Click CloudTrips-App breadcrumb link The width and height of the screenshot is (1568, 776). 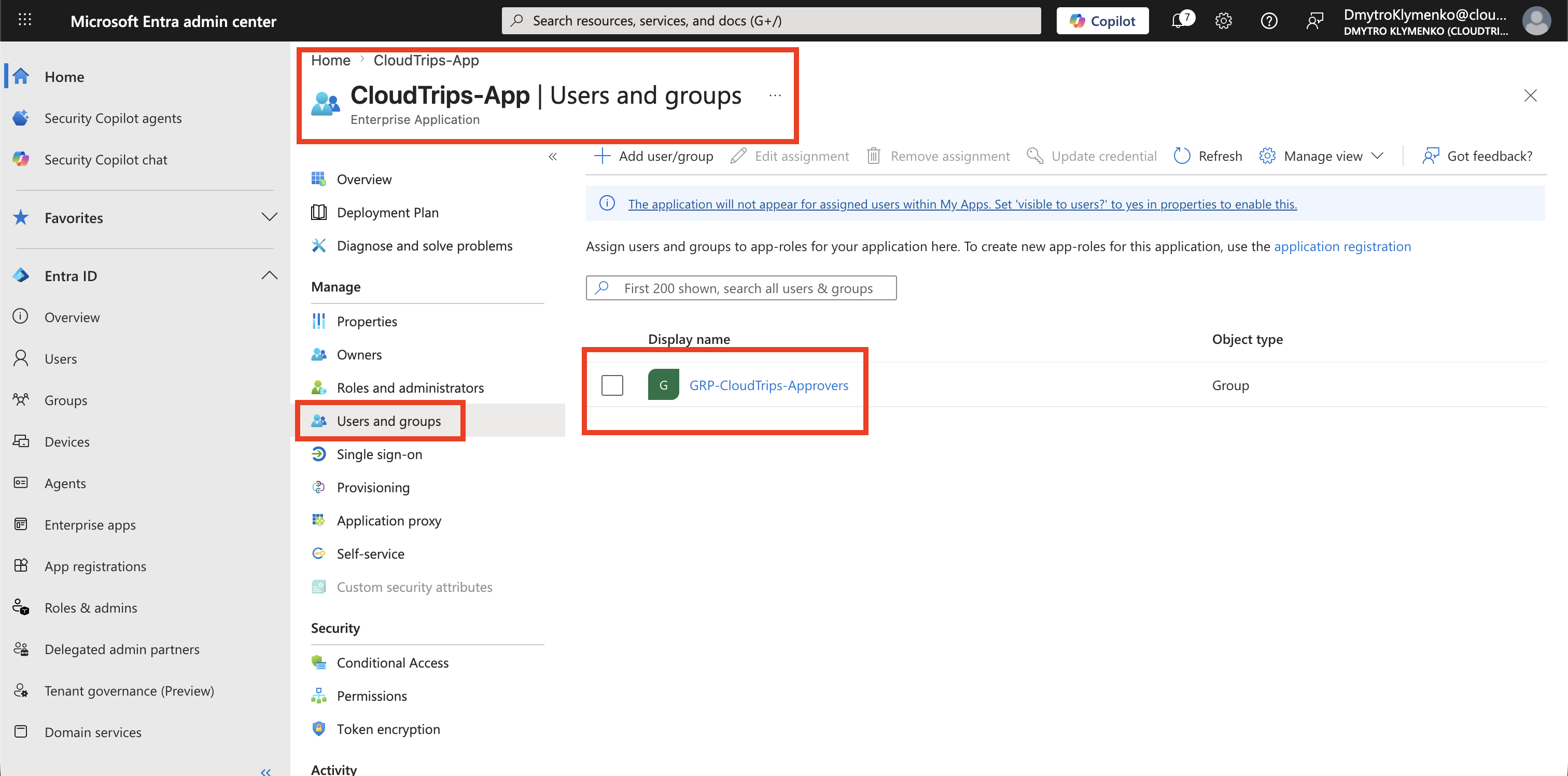(x=426, y=60)
